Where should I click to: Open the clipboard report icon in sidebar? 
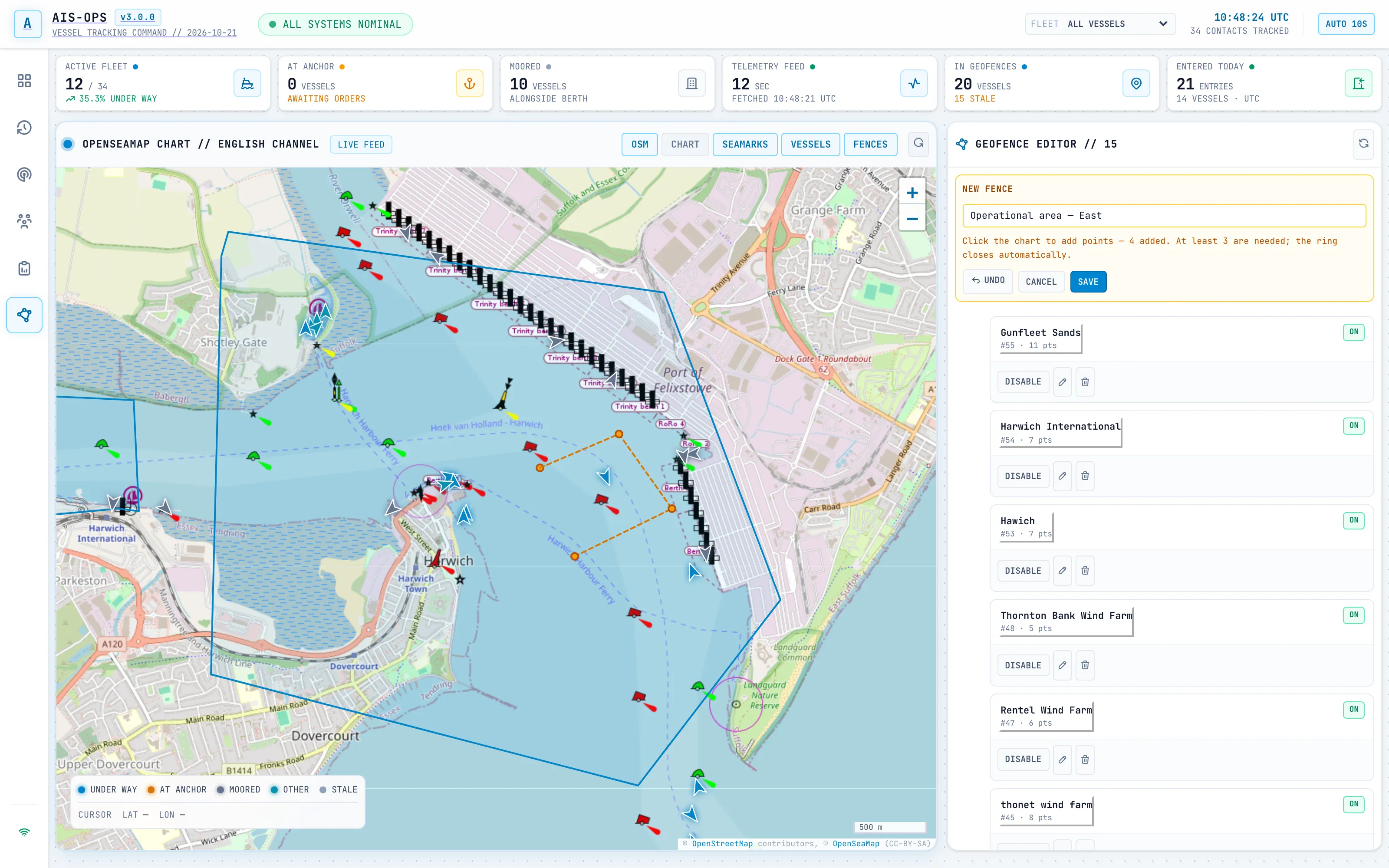(24, 268)
